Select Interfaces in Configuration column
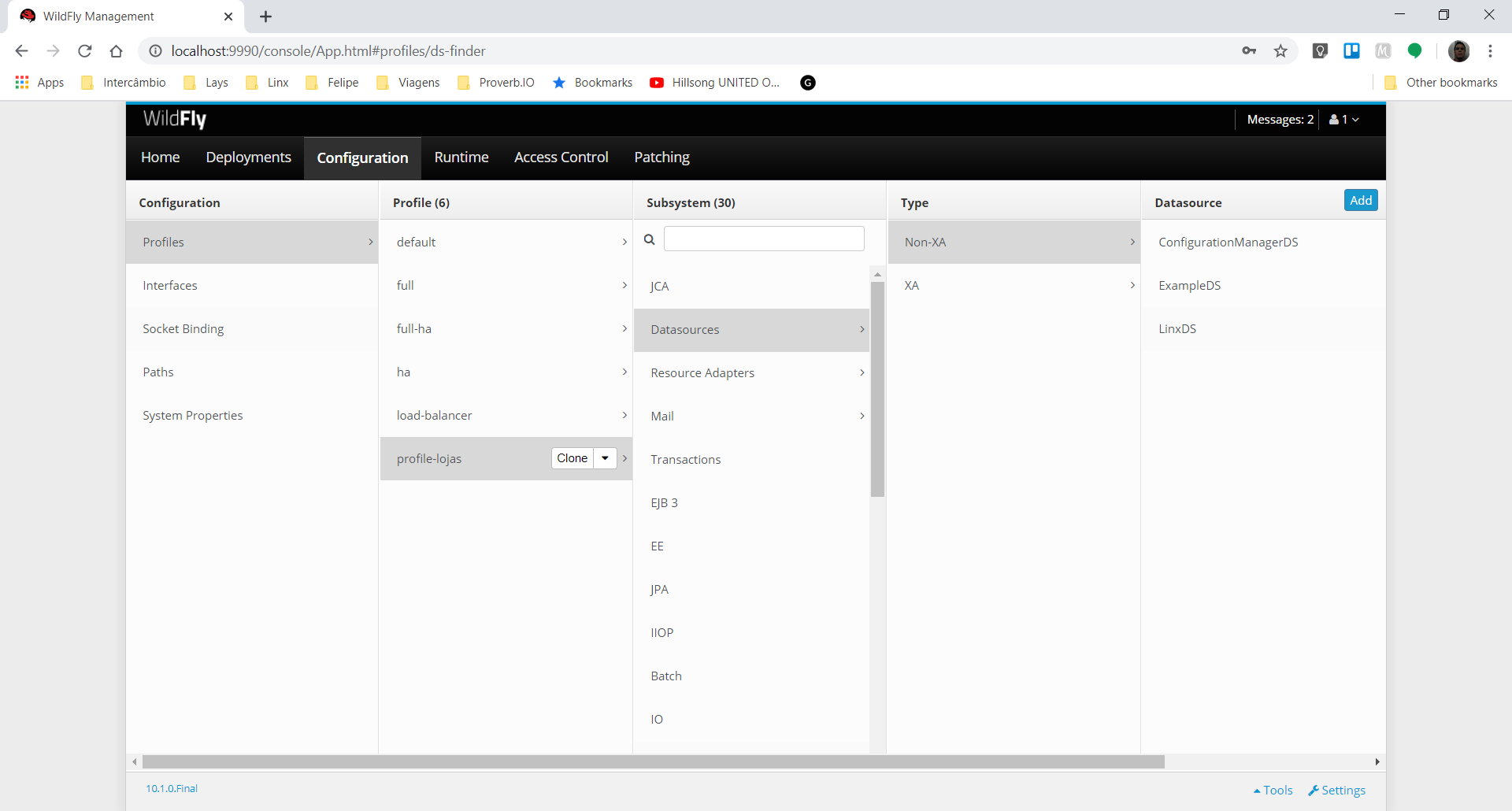Image resolution: width=1512 pixels, height=811 pixels. tap(252, 285)
